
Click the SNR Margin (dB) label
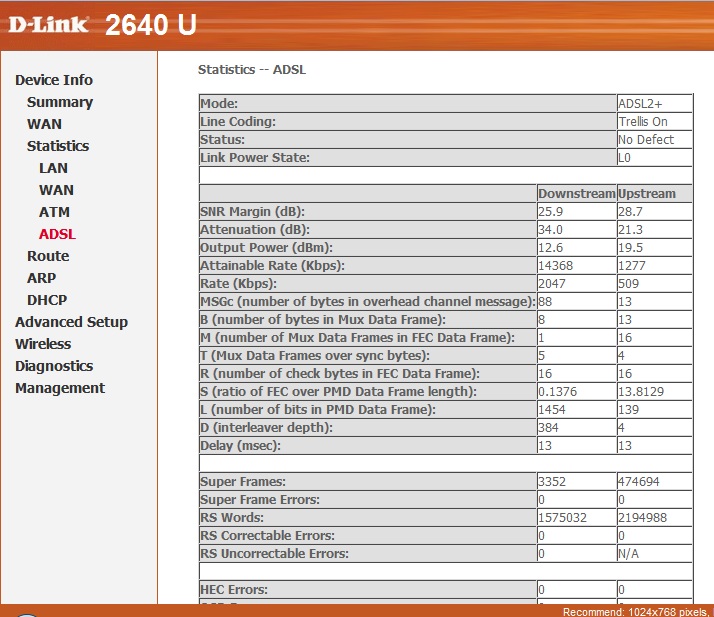click(x=252, y=212)
